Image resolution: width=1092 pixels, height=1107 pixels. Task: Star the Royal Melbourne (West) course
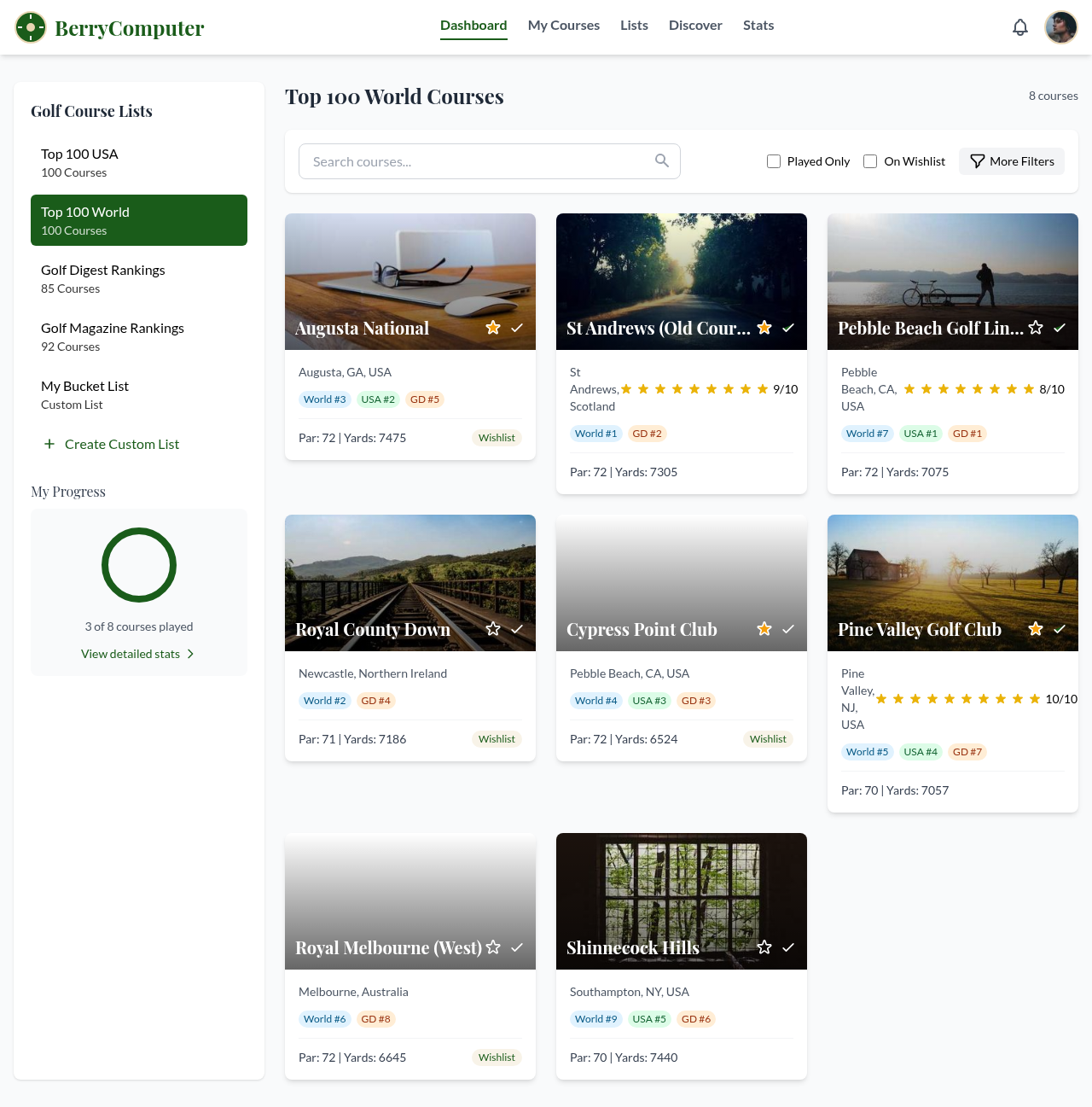[x=493, y=947]
